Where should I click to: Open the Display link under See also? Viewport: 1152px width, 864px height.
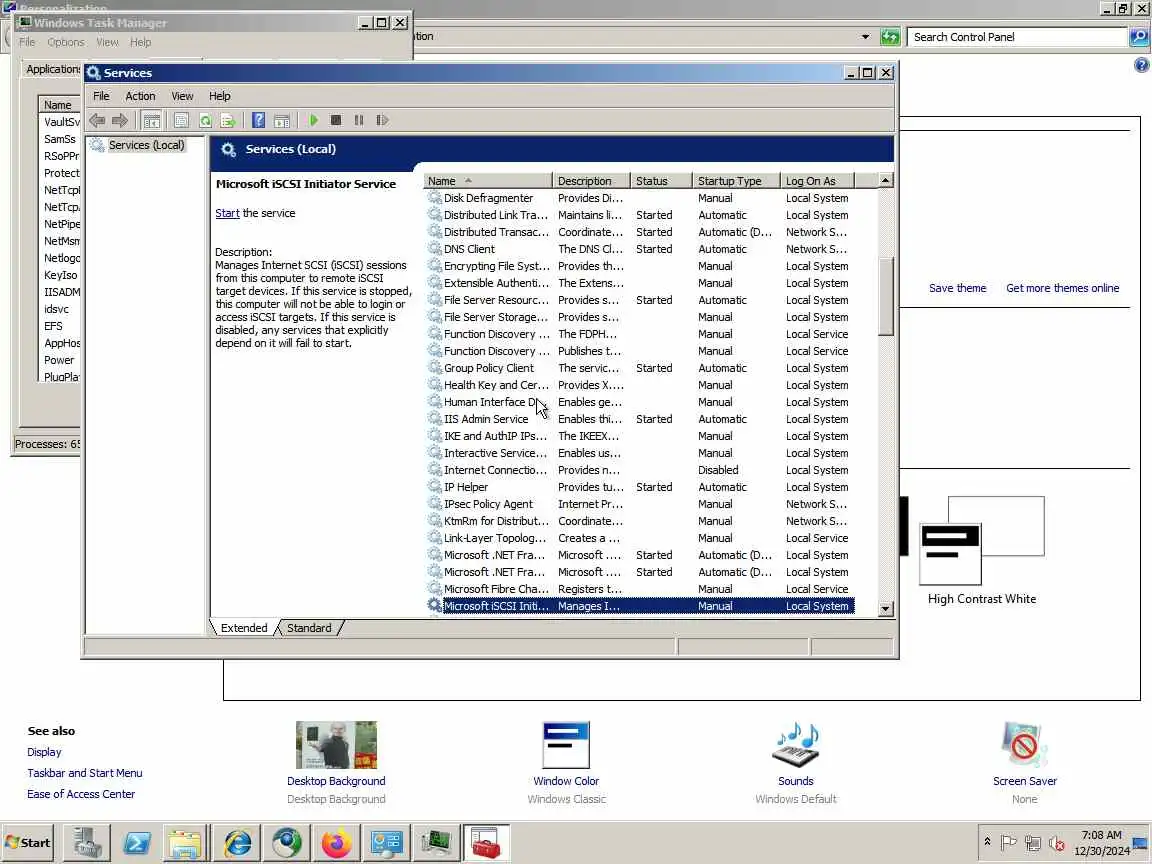(x=44, y=752)
